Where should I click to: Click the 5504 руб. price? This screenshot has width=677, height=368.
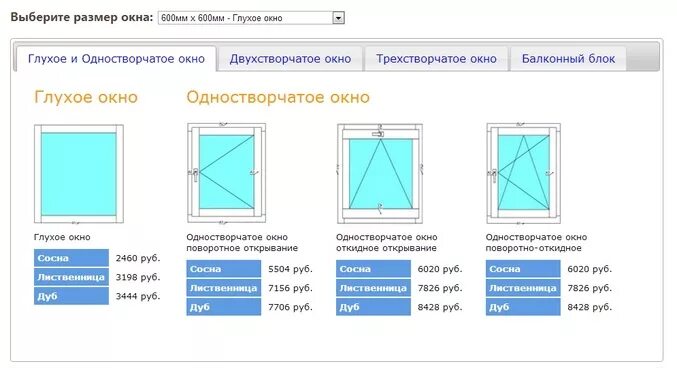[x=290, y=269]
